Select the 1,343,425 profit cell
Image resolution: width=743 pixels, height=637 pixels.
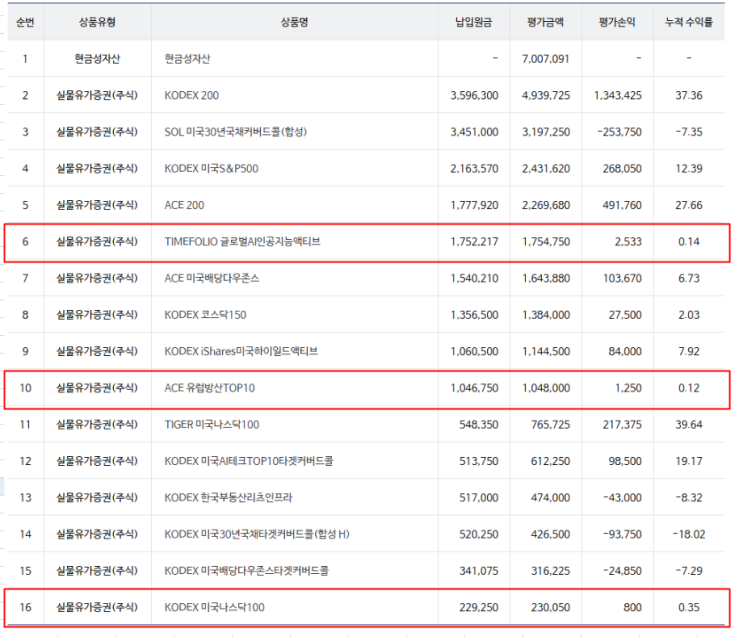pos(618,95)
